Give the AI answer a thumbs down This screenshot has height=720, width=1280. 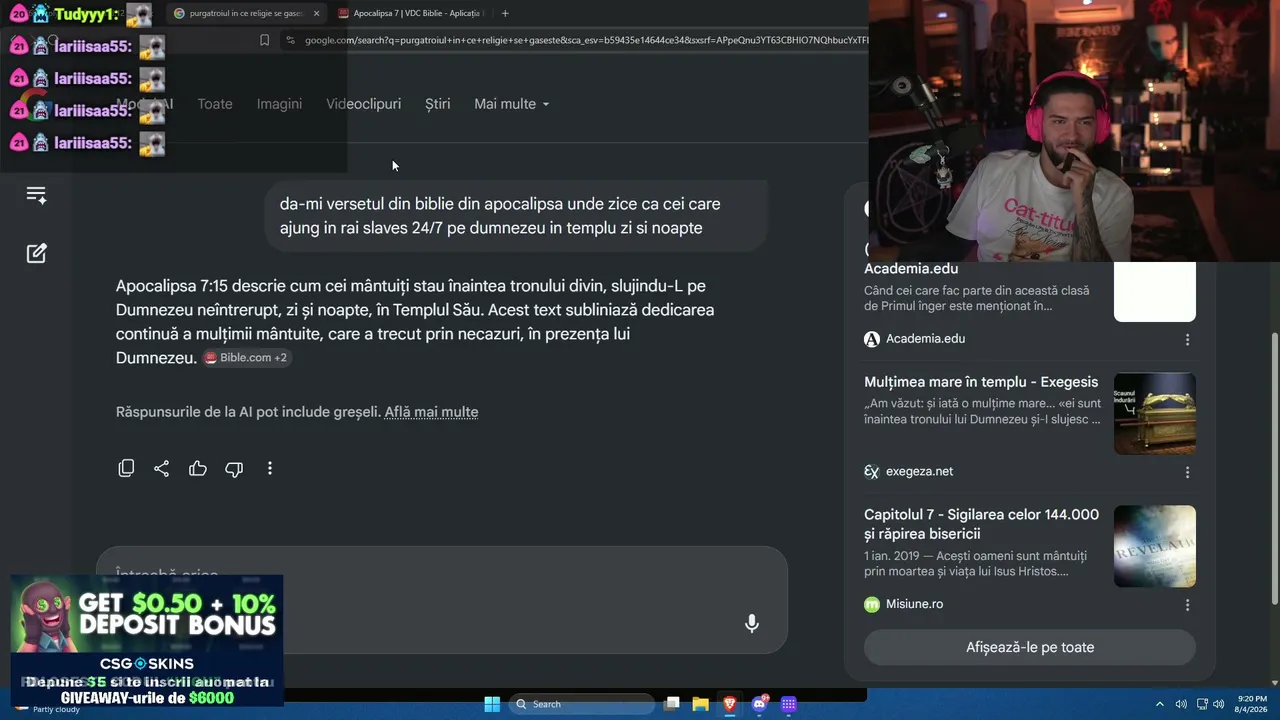pyautogui.click(x=234, y=468)
